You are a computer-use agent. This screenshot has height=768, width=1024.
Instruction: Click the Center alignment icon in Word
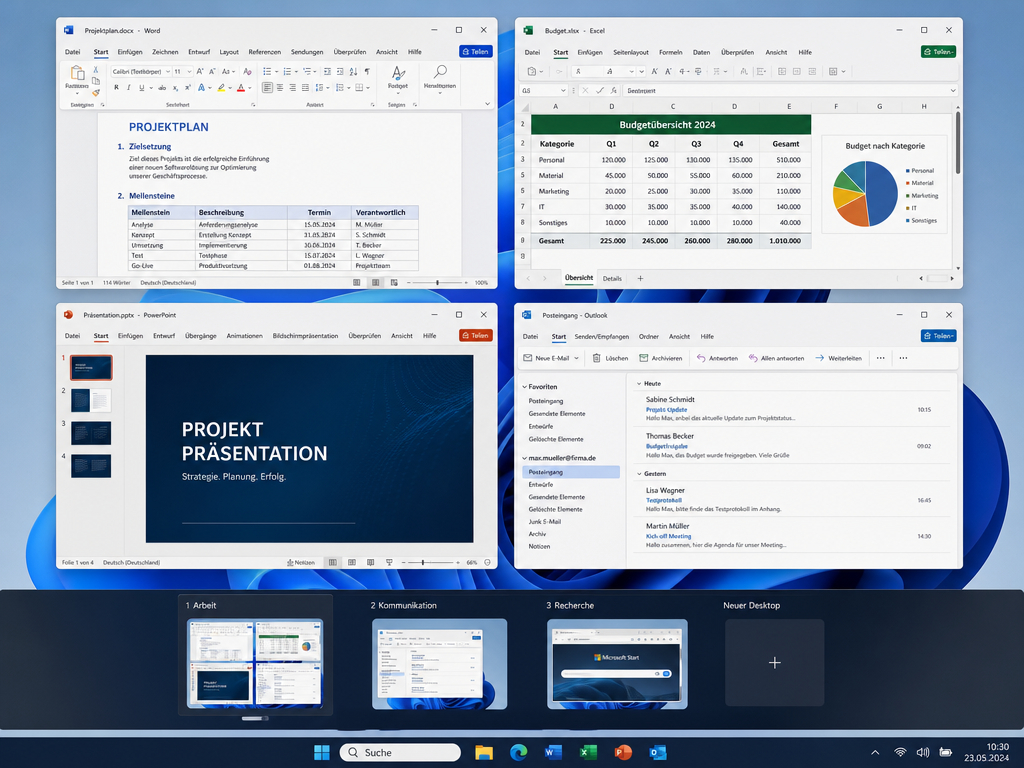(x=280, y=88)
